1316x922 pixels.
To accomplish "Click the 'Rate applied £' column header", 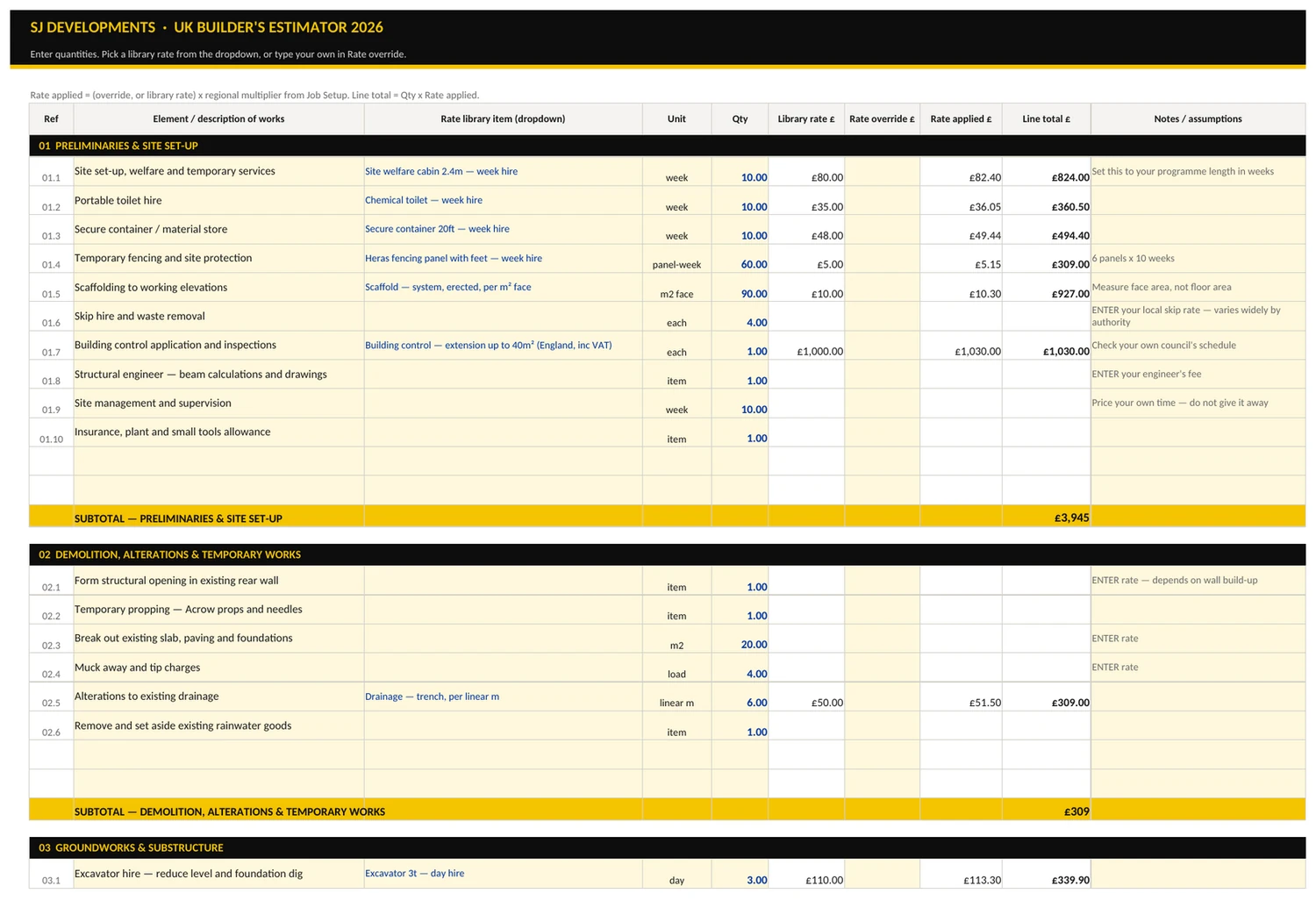I will pyautogui.click(x=961, y=119).
